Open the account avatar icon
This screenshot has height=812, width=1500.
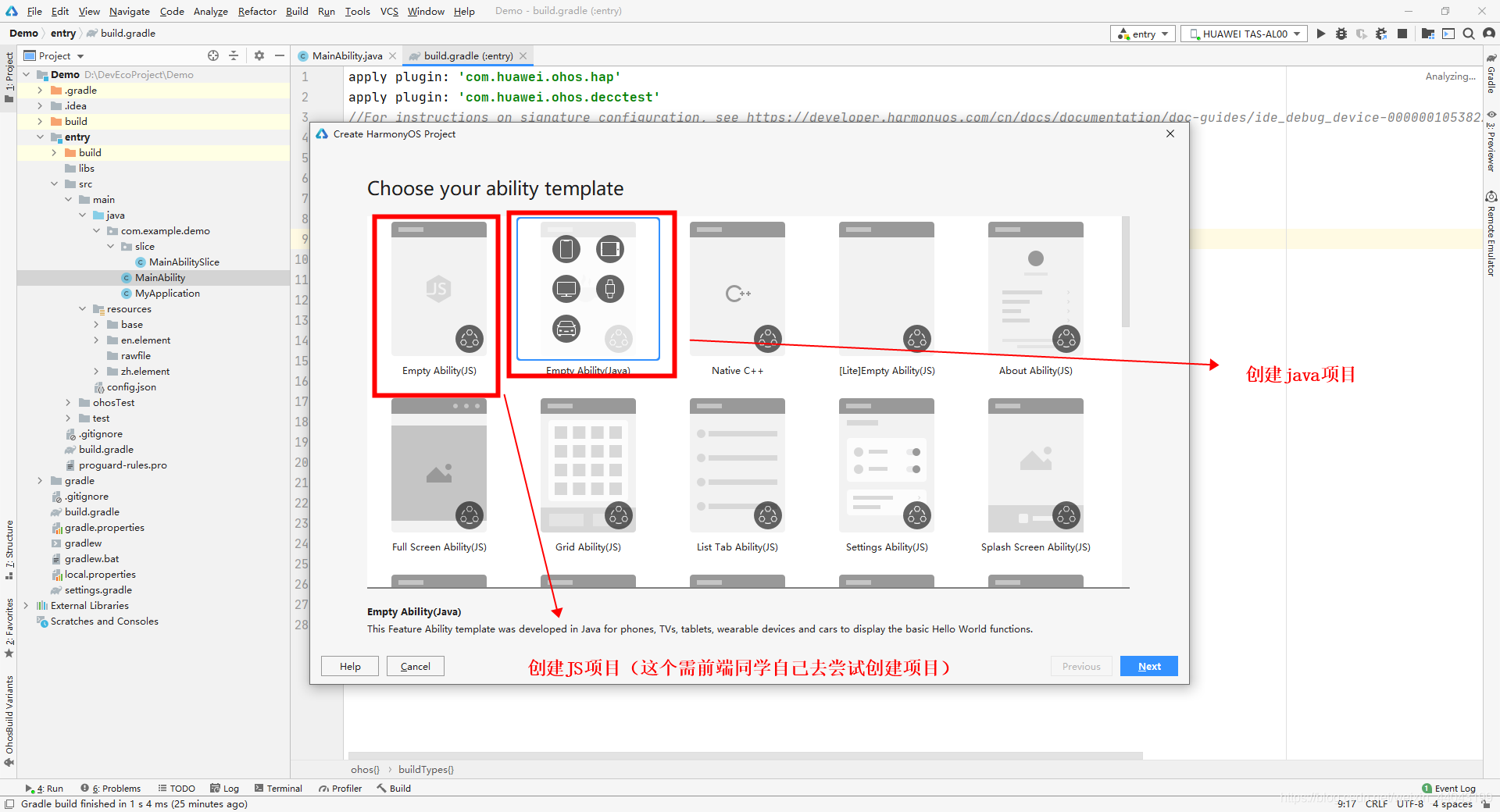pyautogui.click(x=1489, y=34)
